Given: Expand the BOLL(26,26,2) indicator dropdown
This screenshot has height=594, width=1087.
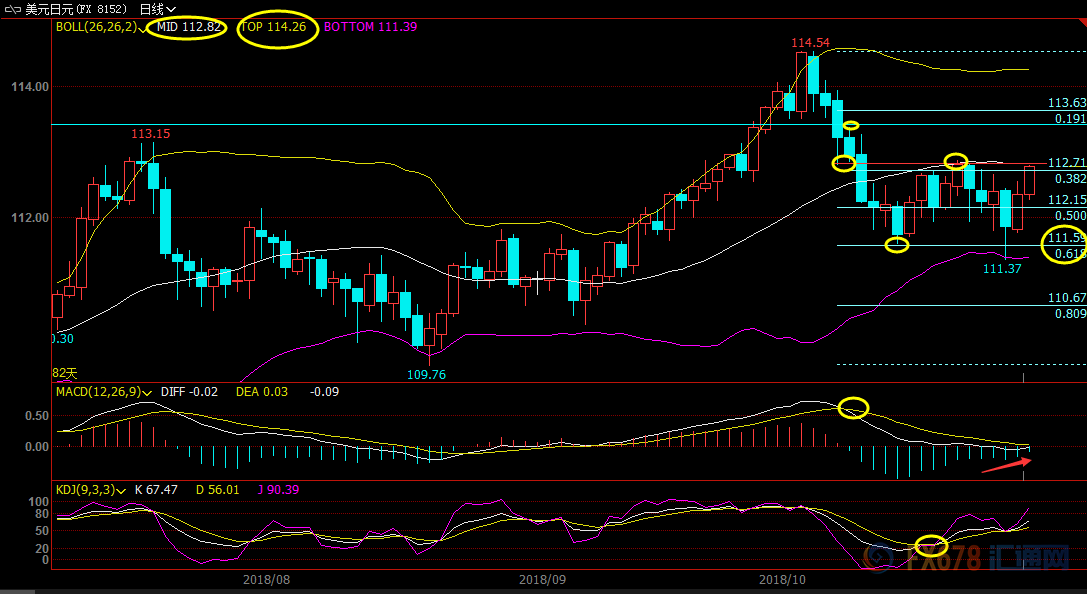Looking at the screenshot, I should coord(141,28).
